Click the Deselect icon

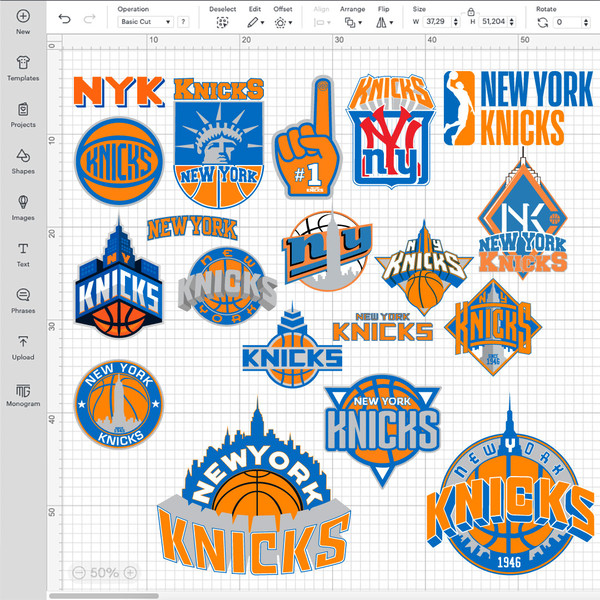[222, 23]
